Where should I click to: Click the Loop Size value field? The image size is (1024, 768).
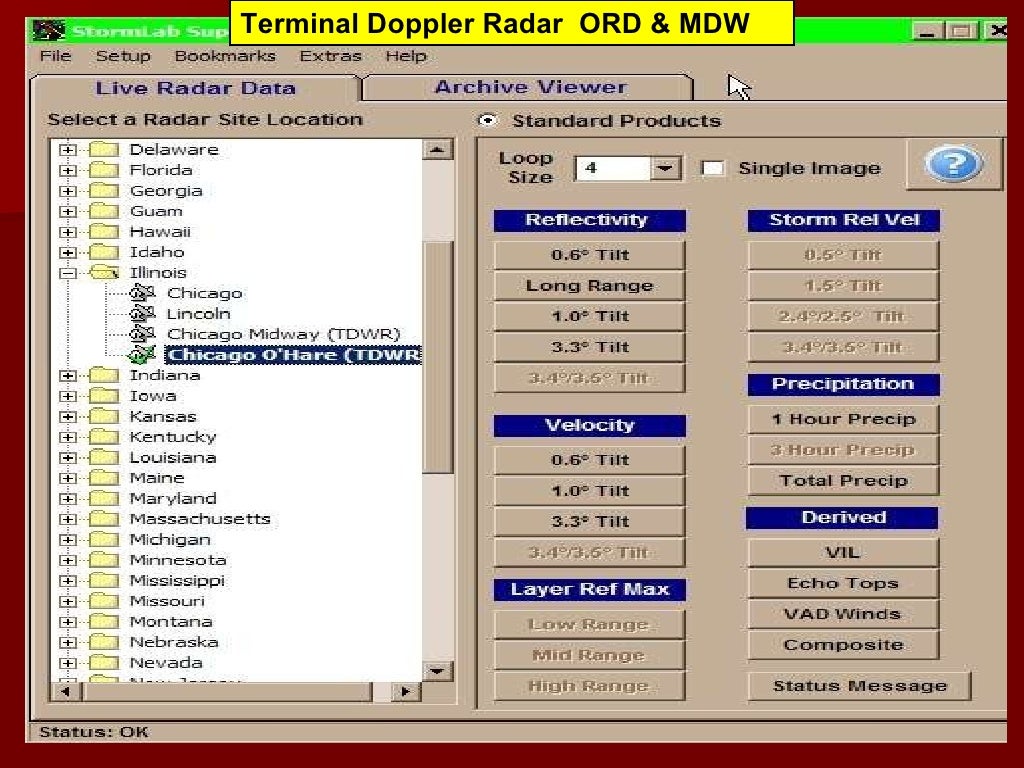[x=613, y=168]
